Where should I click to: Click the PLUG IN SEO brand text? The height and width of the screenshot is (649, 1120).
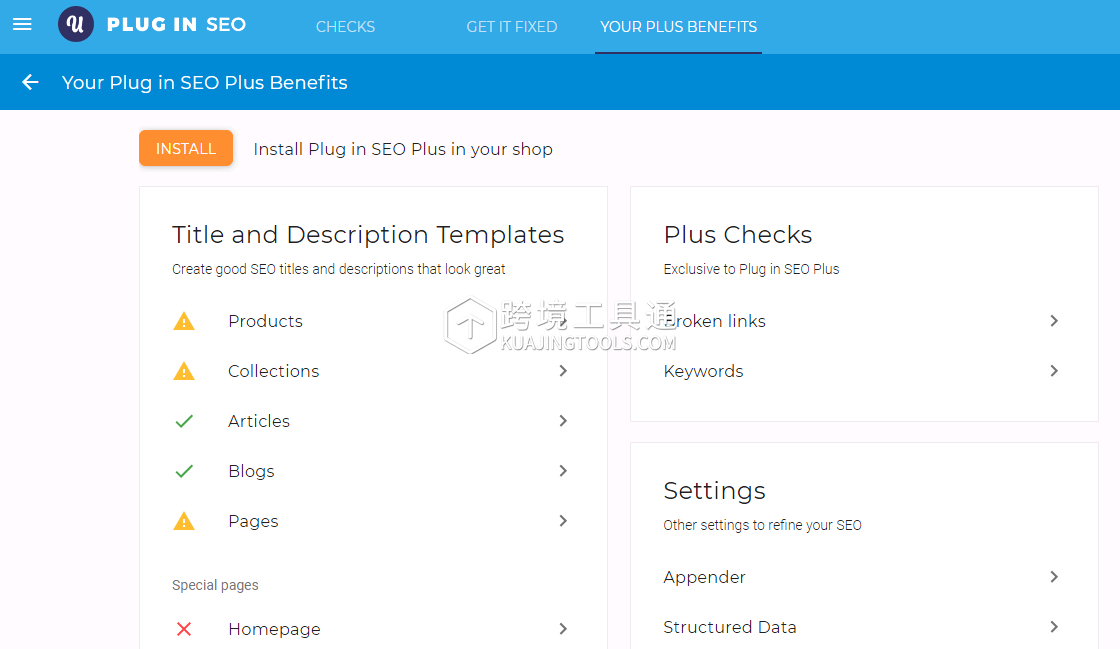point(176,24)
